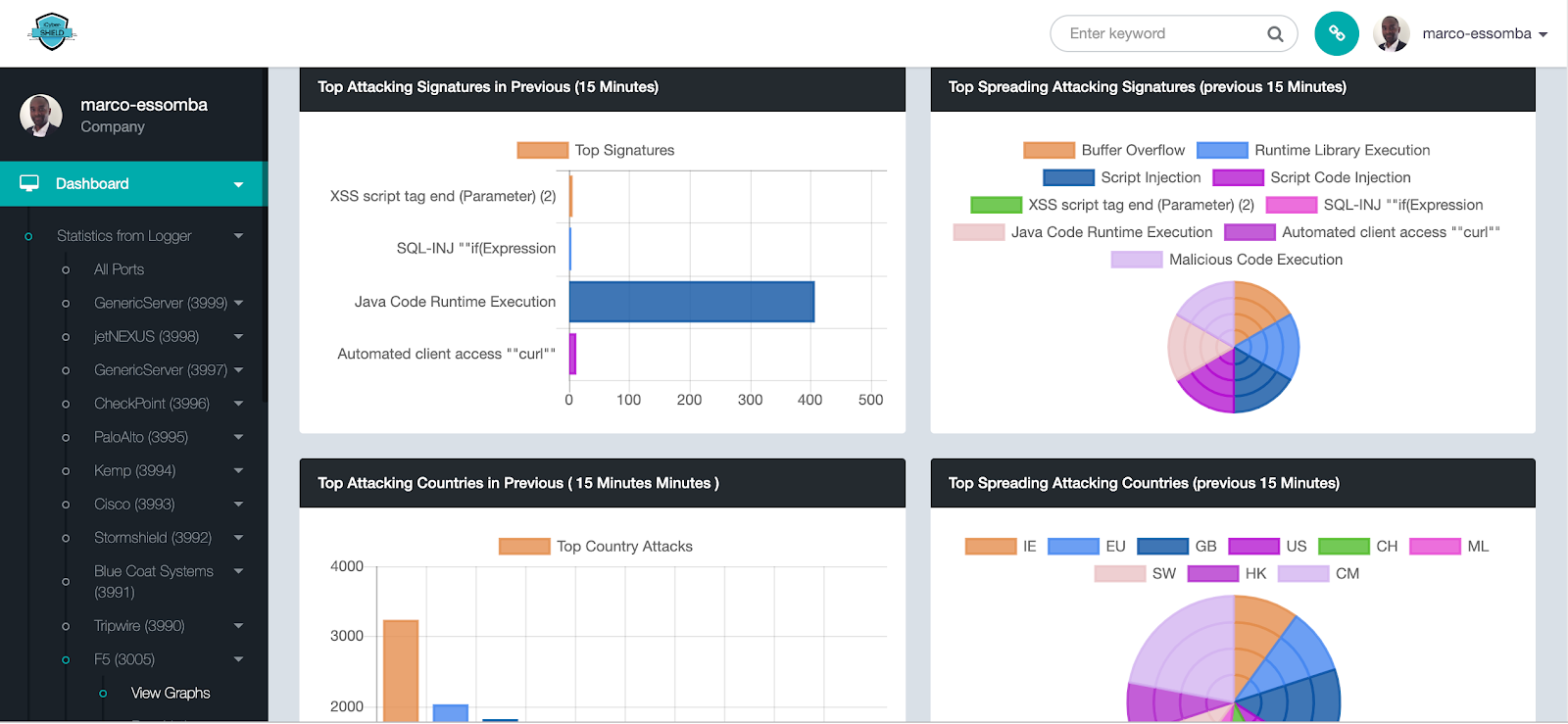
Task: Collapse the F5 (3005) arrow
Action: coord(238,659)
